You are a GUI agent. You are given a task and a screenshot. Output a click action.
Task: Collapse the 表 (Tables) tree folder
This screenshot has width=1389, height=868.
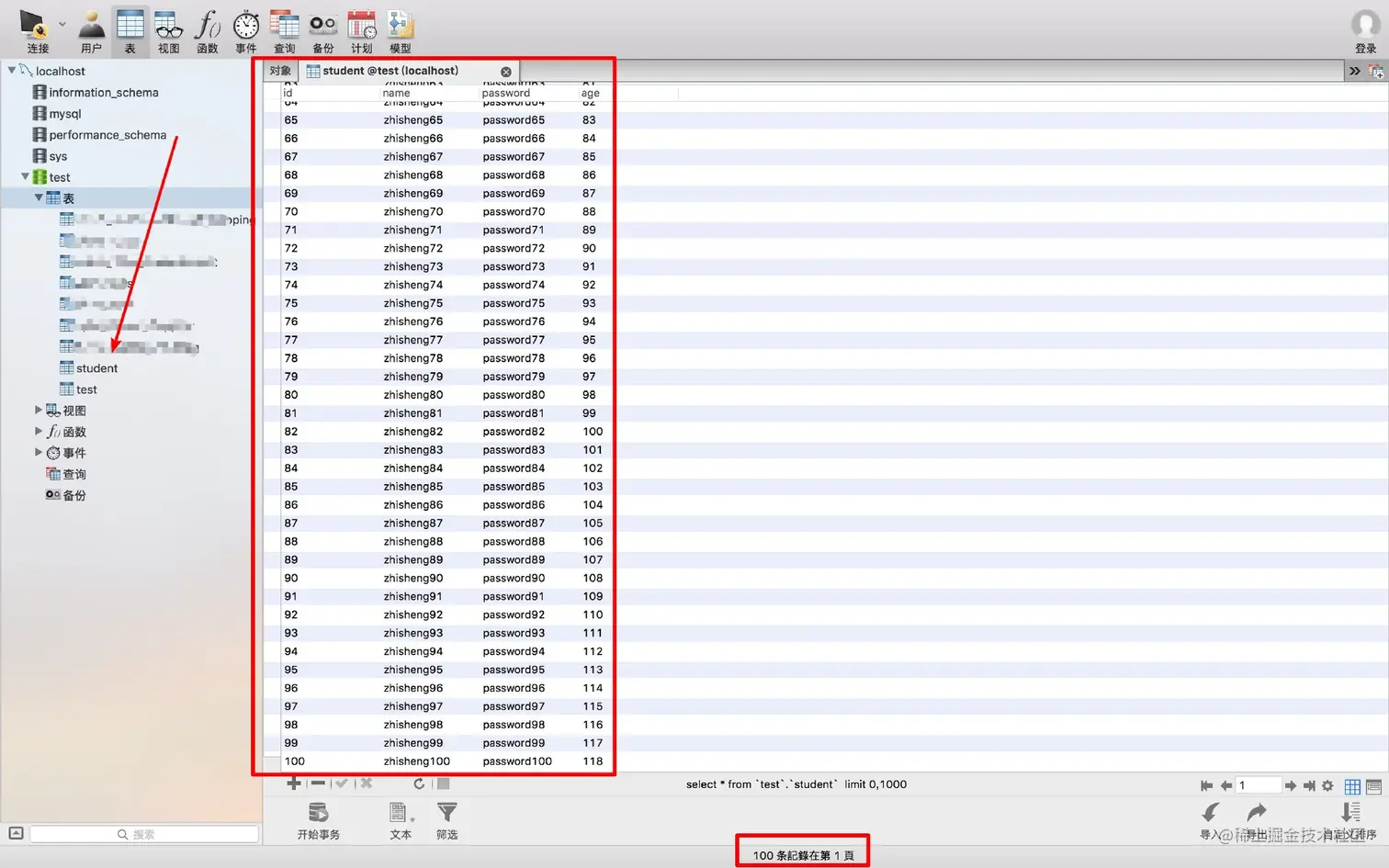tap(39, 197)
